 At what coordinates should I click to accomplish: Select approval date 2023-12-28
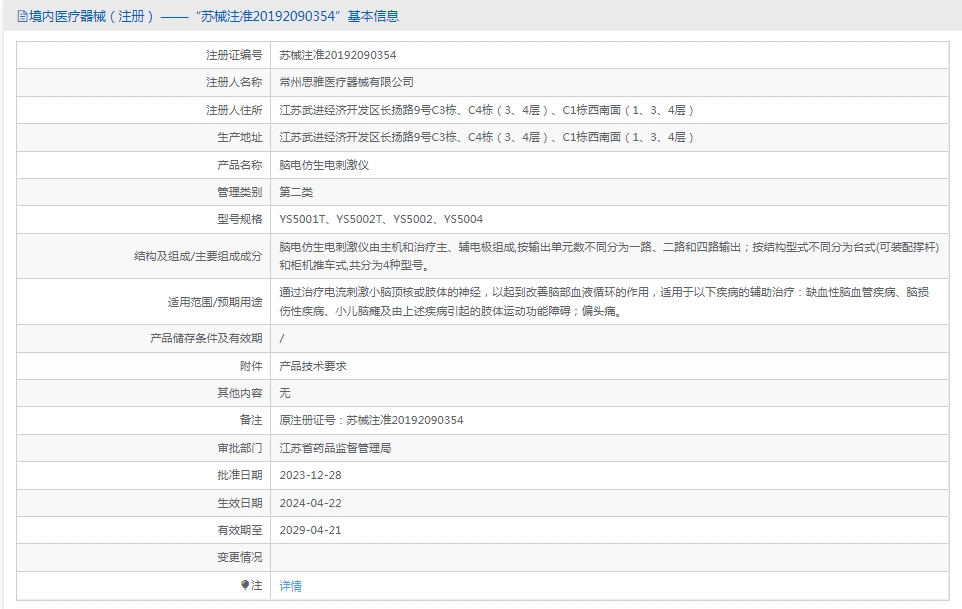click(310, 475)
